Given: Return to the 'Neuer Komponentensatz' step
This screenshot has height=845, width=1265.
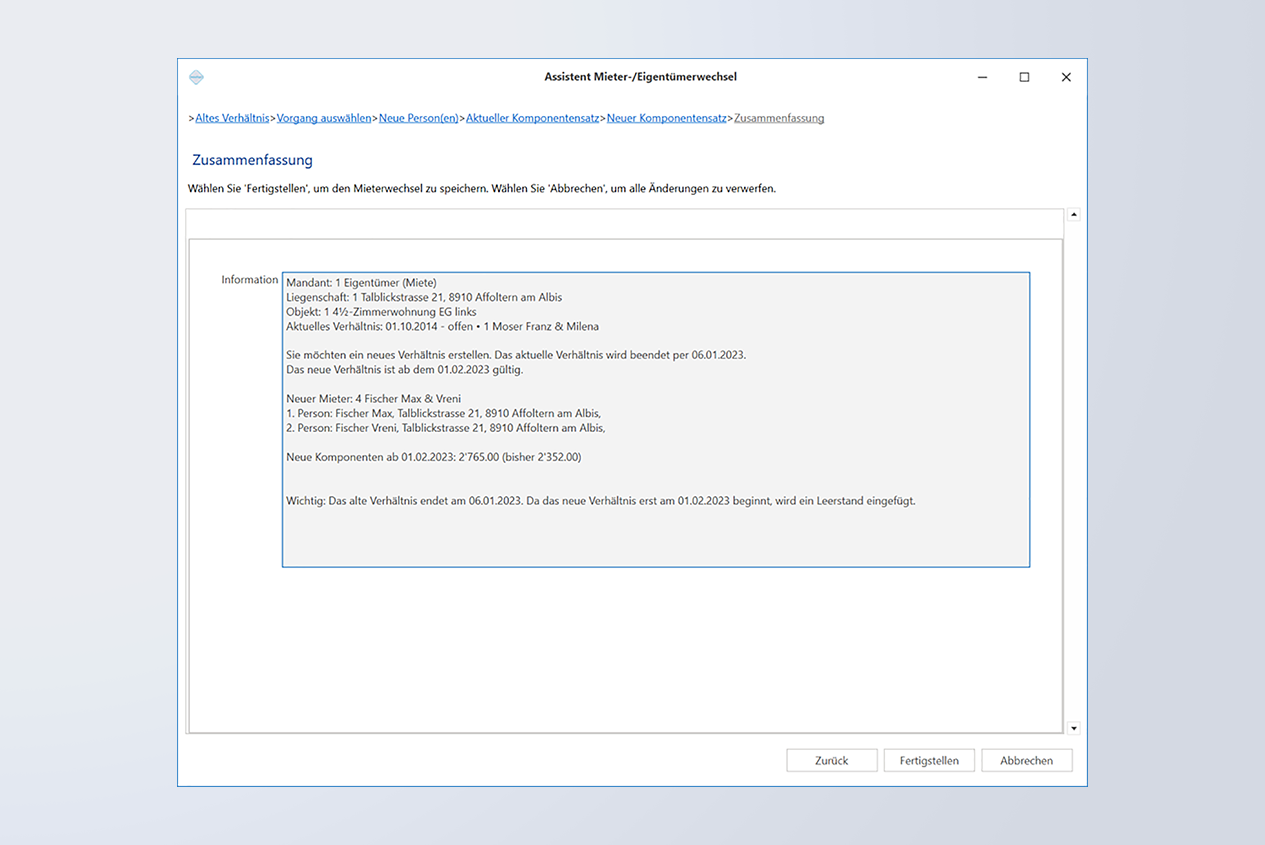Looking at the screenshot, I should (666, 118).
